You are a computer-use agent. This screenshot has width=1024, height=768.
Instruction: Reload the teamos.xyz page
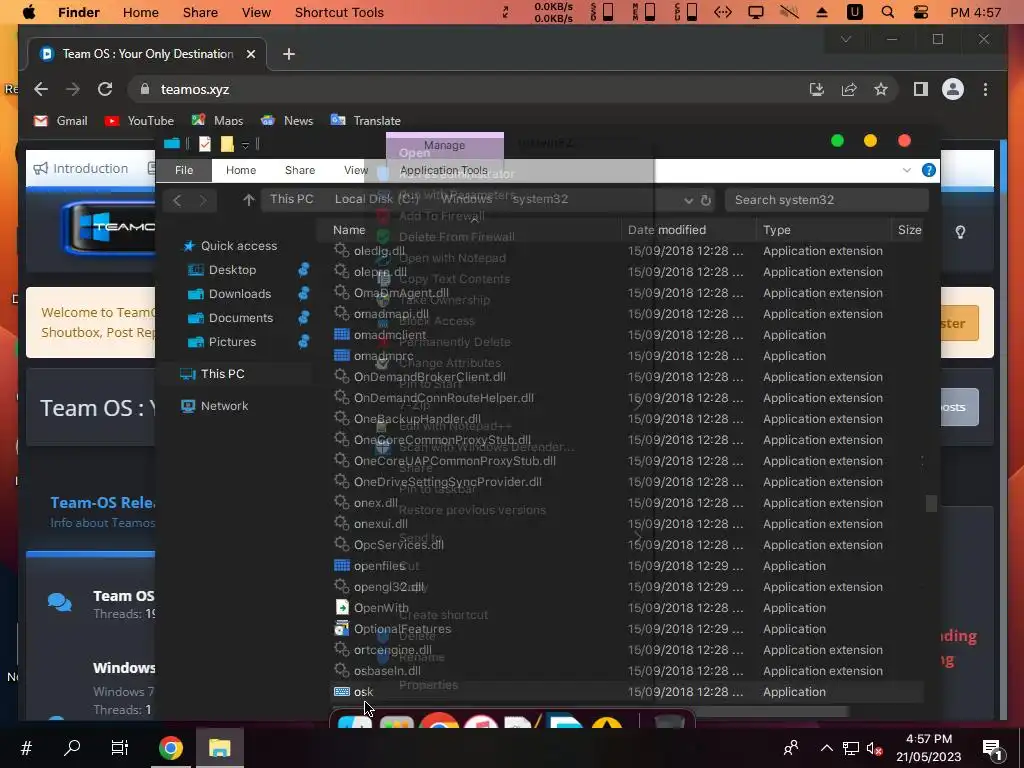point(105,89)
